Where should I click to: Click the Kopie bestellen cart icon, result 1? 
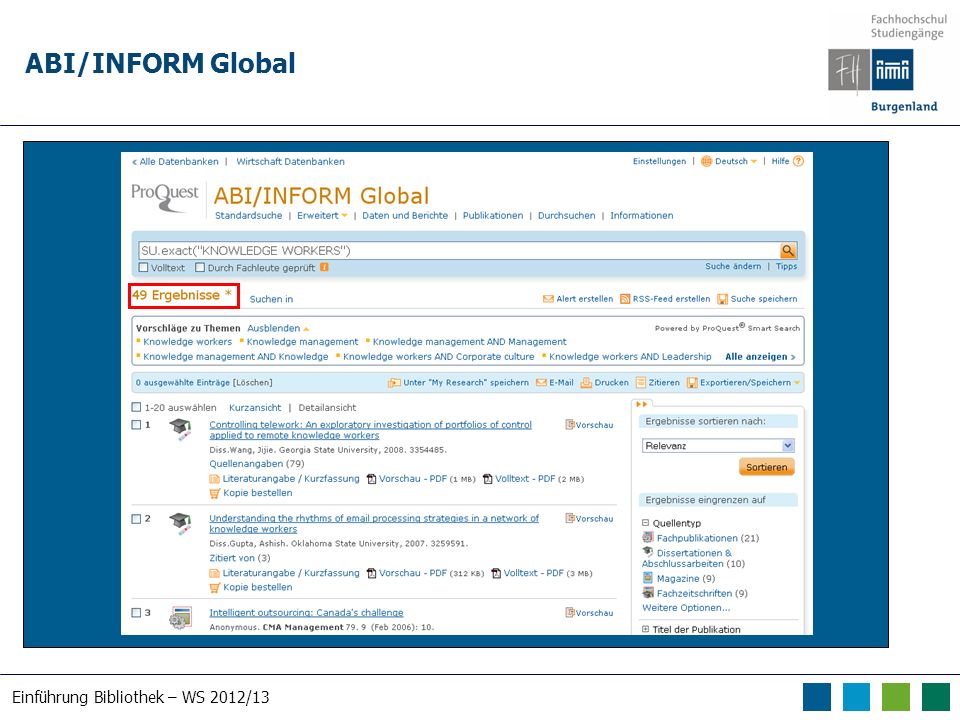click(214, 493)
